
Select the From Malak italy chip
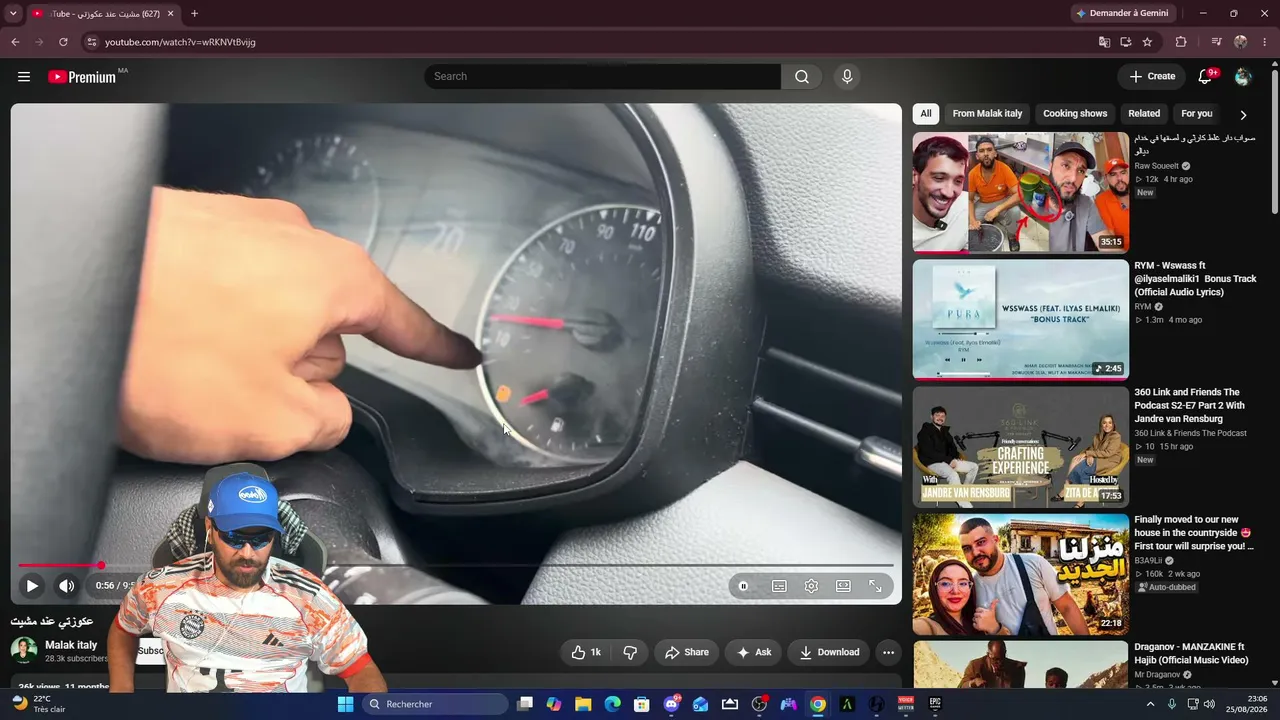[x=987, y=114]
